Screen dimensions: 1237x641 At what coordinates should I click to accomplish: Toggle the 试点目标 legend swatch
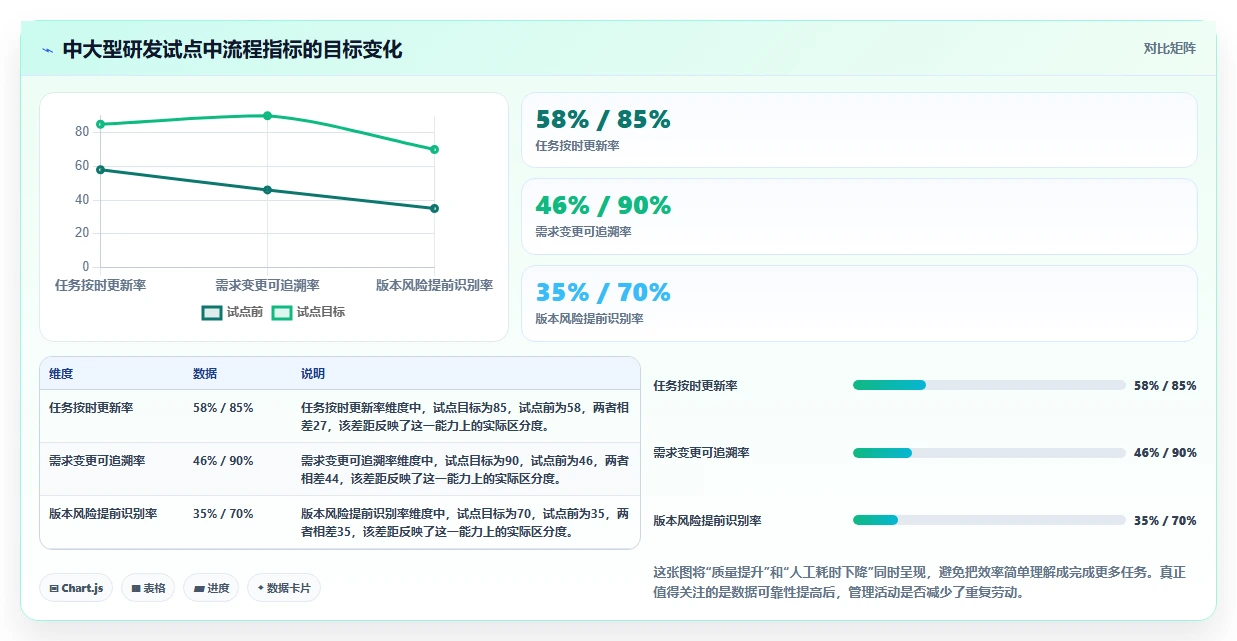point(282,312)
